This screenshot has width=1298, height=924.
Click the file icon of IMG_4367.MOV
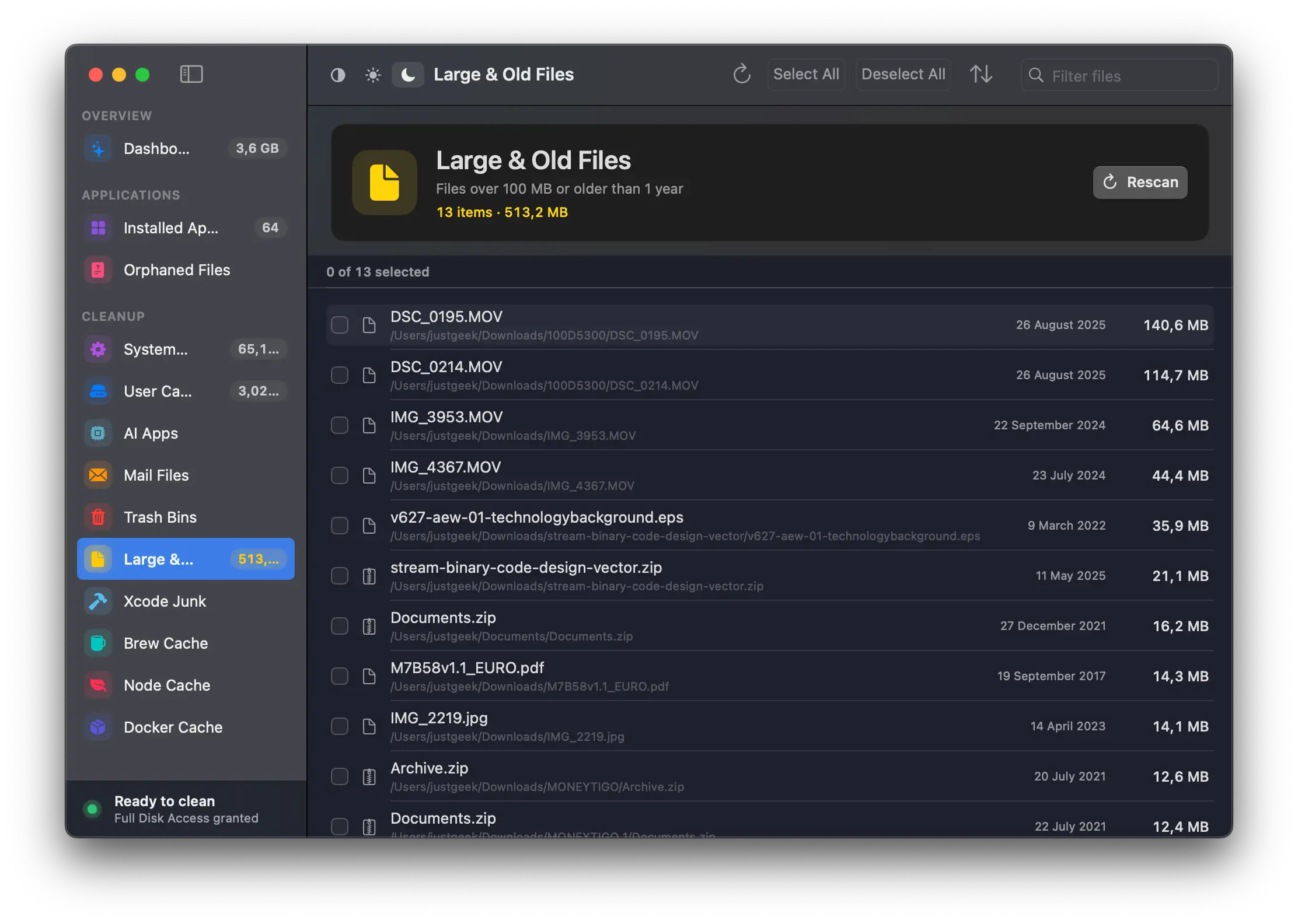[x=369, y=475]
